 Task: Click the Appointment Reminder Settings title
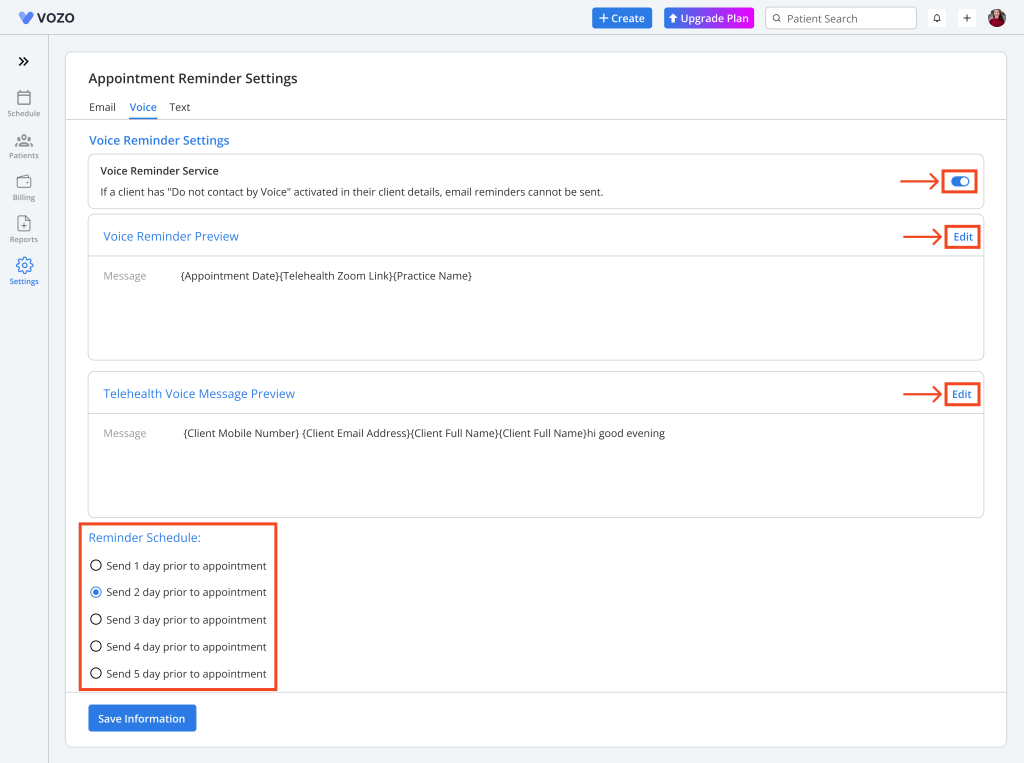[193, 78]
